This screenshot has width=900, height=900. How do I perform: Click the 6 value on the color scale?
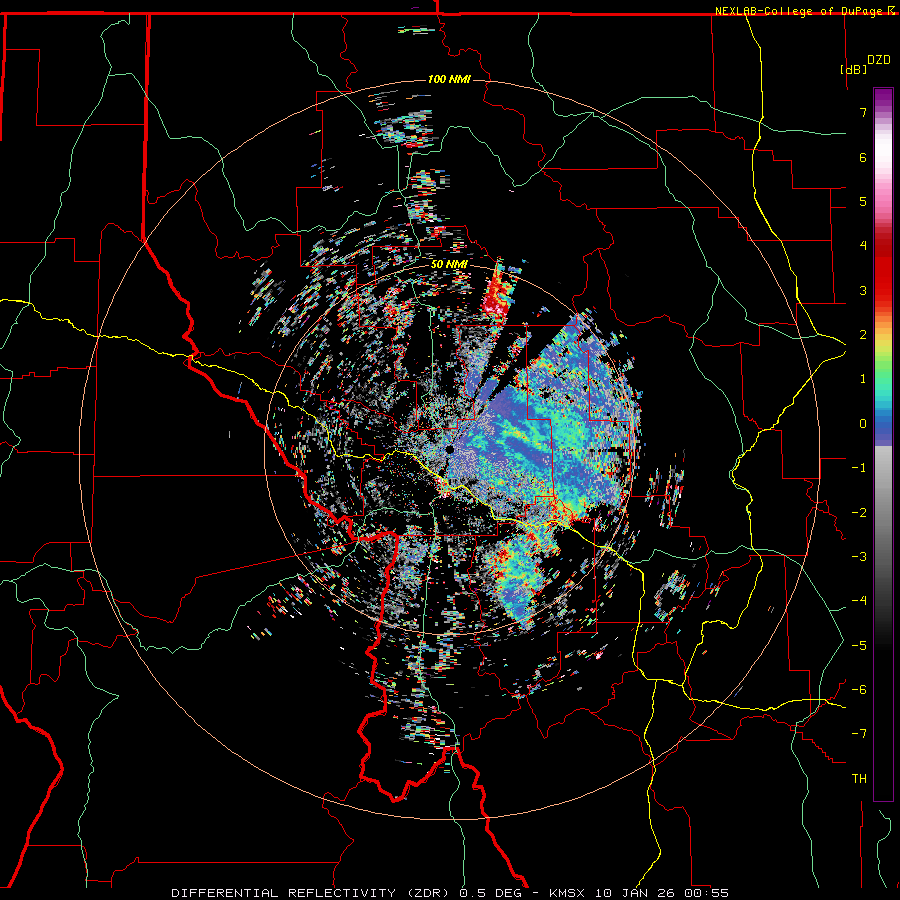pos(863,157)
